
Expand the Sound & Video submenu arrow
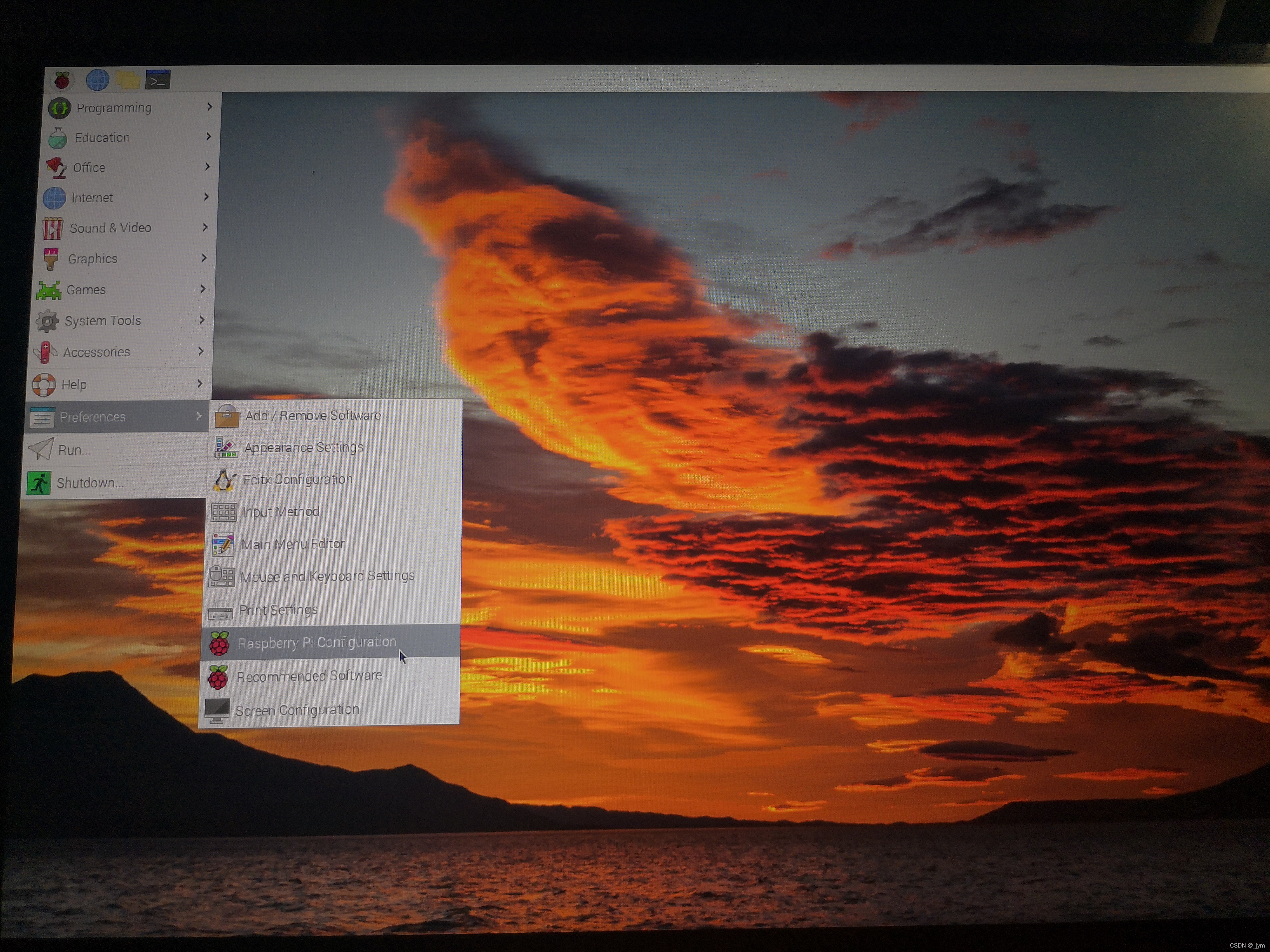[205, 227]
